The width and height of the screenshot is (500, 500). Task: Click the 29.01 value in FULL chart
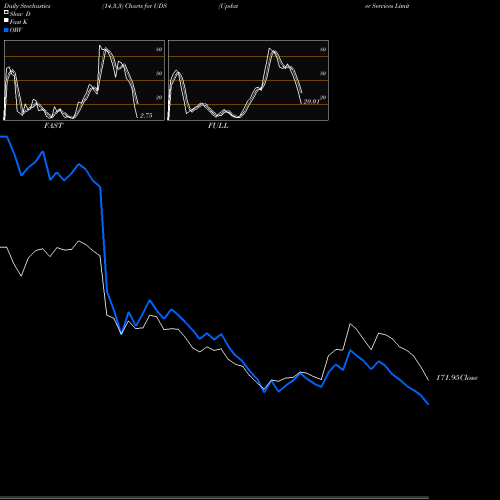(311, 101)
